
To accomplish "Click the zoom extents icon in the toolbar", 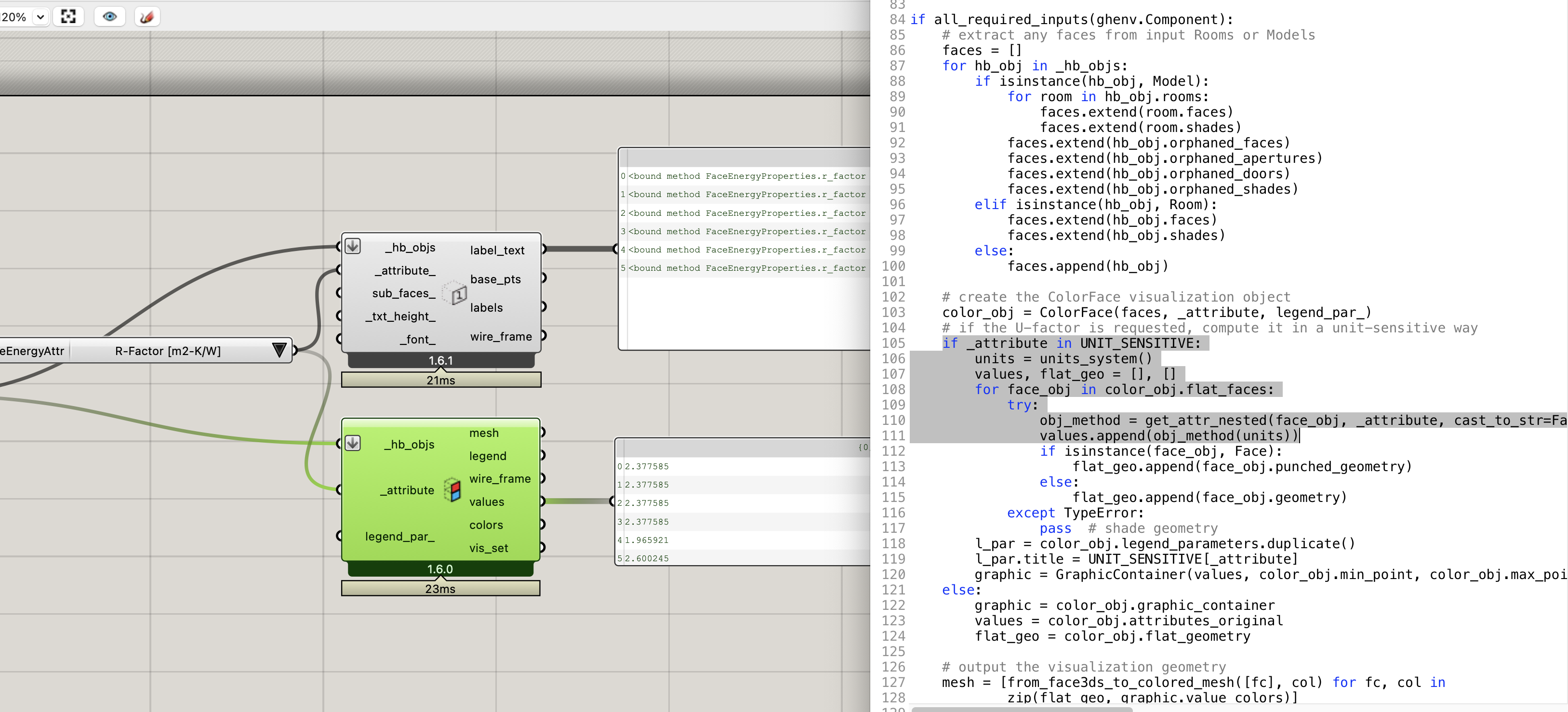I will click(68, 16).
